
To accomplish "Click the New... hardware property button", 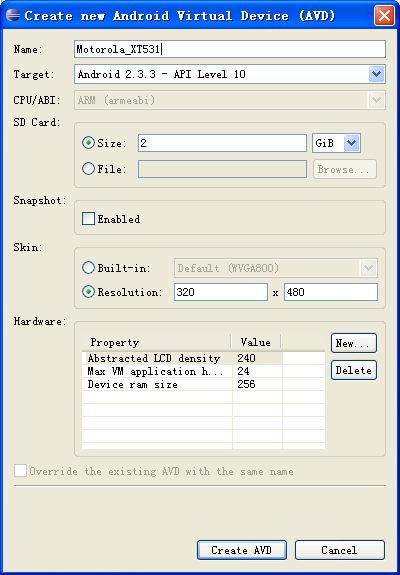I will pos(354,343).
